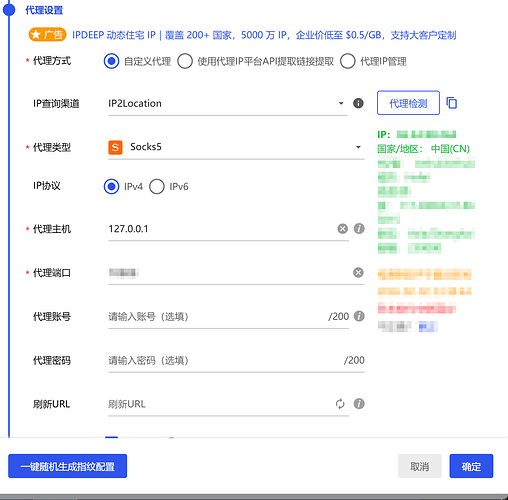
Task: Clear the proxy port field
Action: point(358,273)
